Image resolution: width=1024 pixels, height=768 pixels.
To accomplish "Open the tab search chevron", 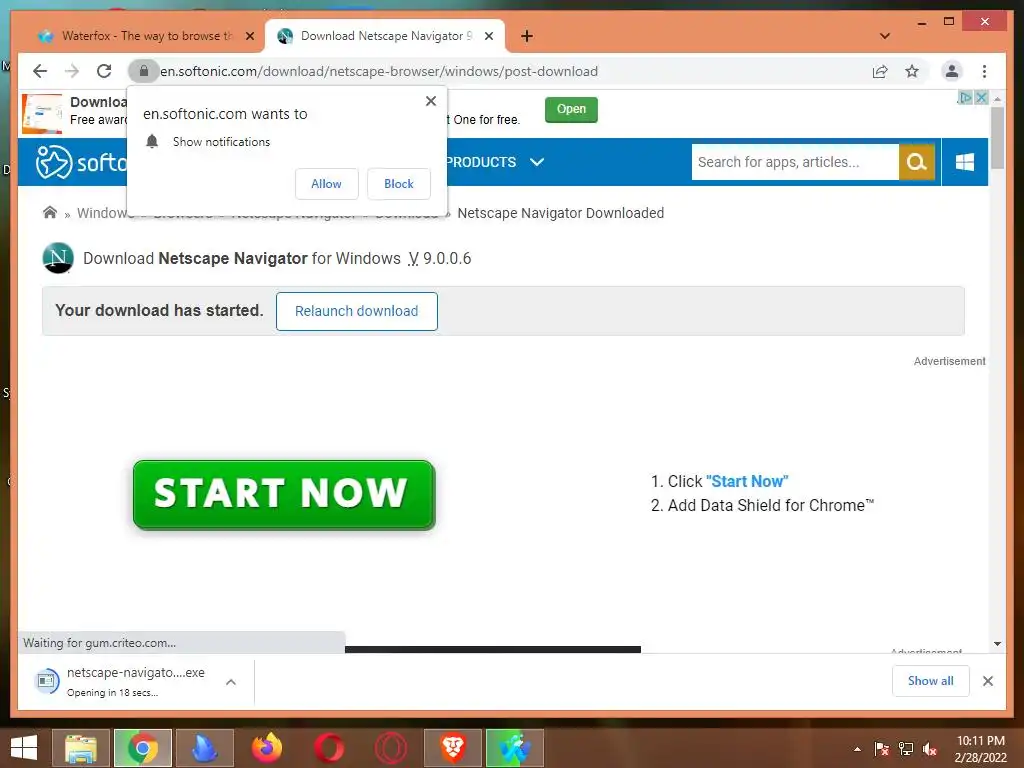I will click(885, 36).
